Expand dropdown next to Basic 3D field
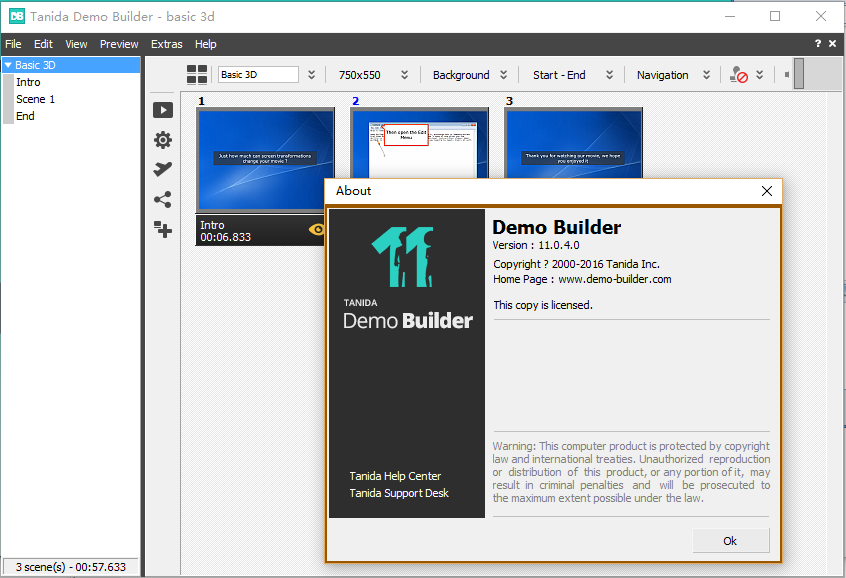Screen dimensions: 846x578 click(311, 74)
